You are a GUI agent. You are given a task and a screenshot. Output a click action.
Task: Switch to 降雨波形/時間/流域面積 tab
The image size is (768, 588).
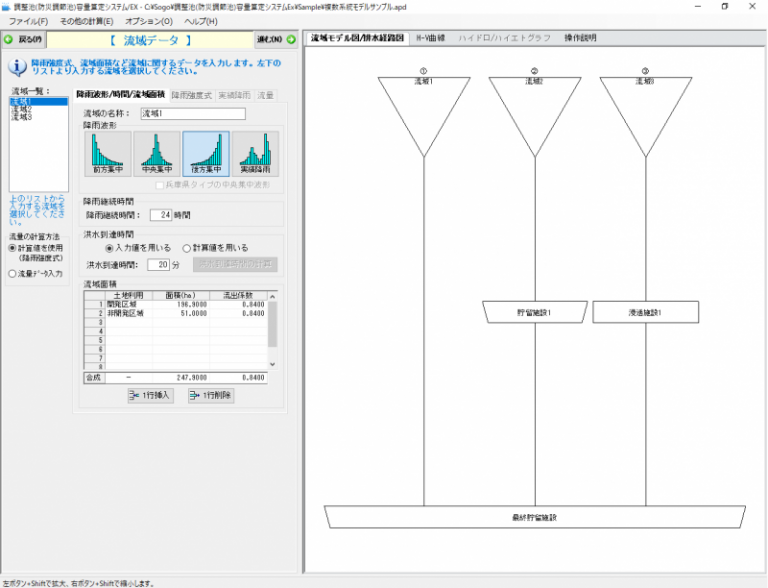tap(120, 95)
